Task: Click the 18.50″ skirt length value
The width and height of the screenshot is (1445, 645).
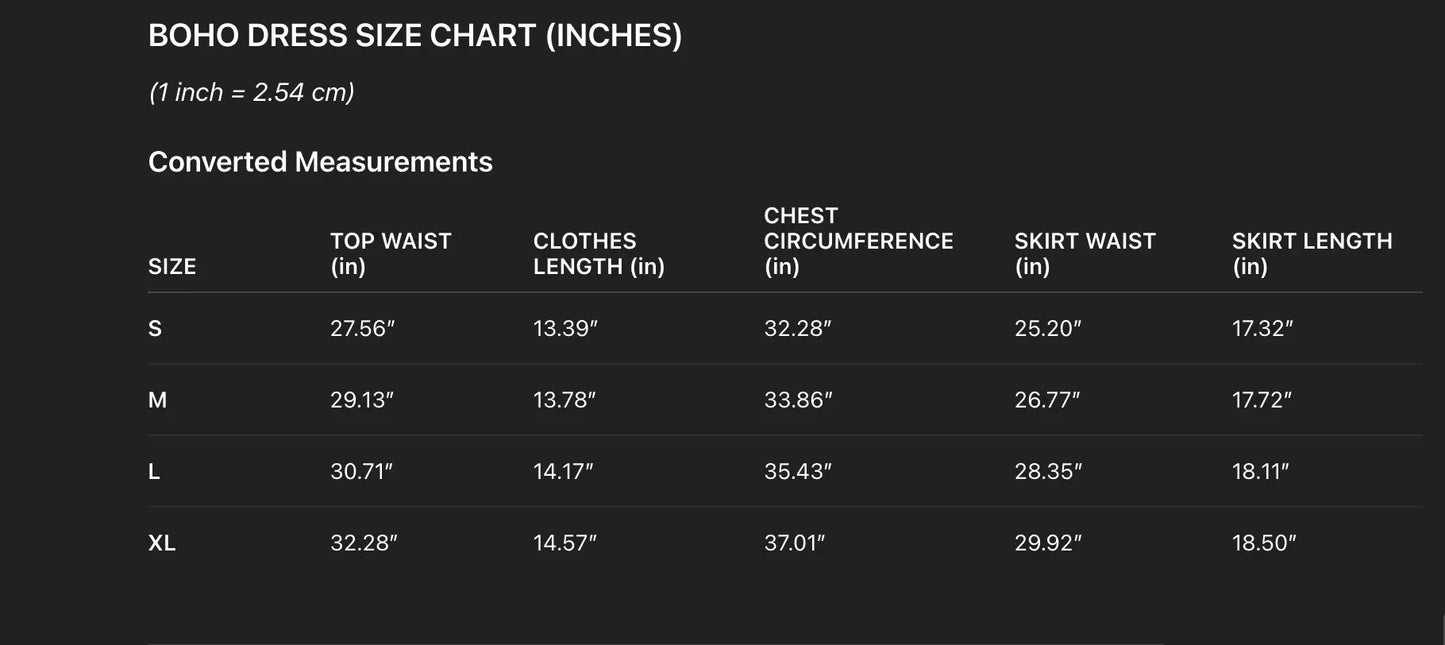Action: [x=1264, y=544]
